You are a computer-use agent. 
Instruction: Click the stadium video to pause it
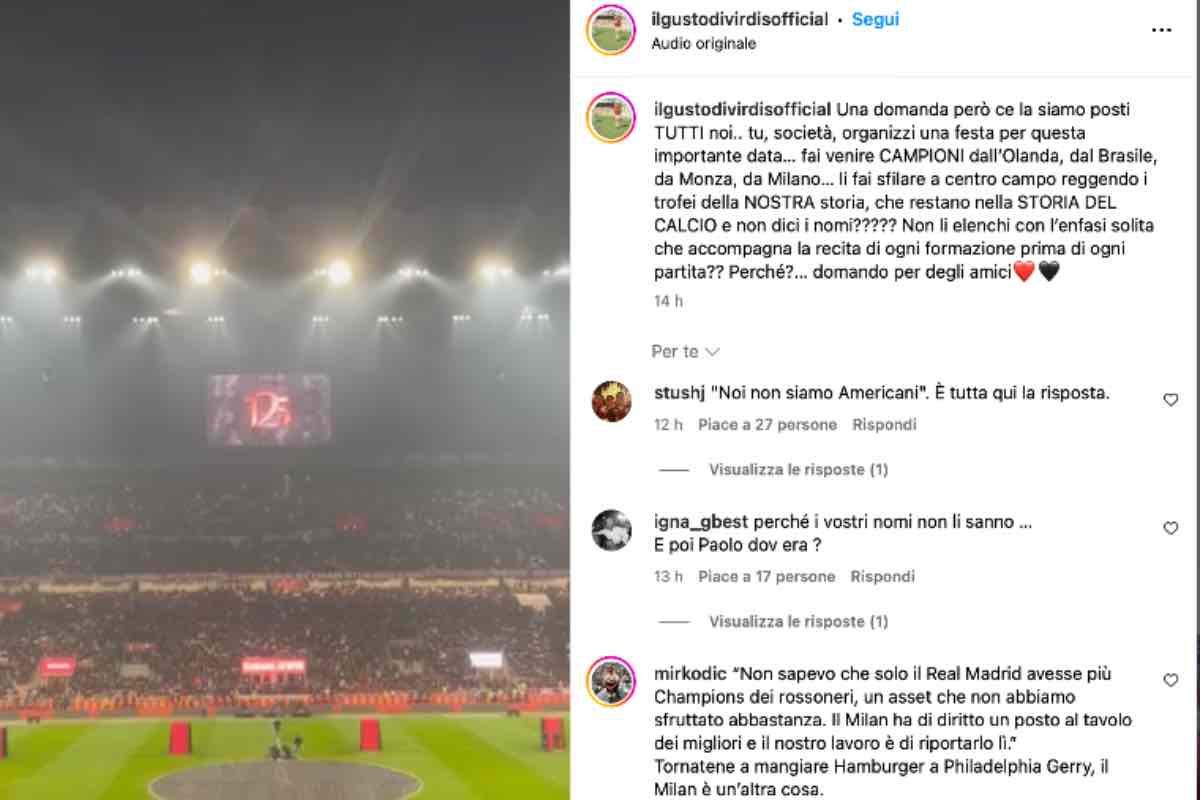tap(285, 400)
